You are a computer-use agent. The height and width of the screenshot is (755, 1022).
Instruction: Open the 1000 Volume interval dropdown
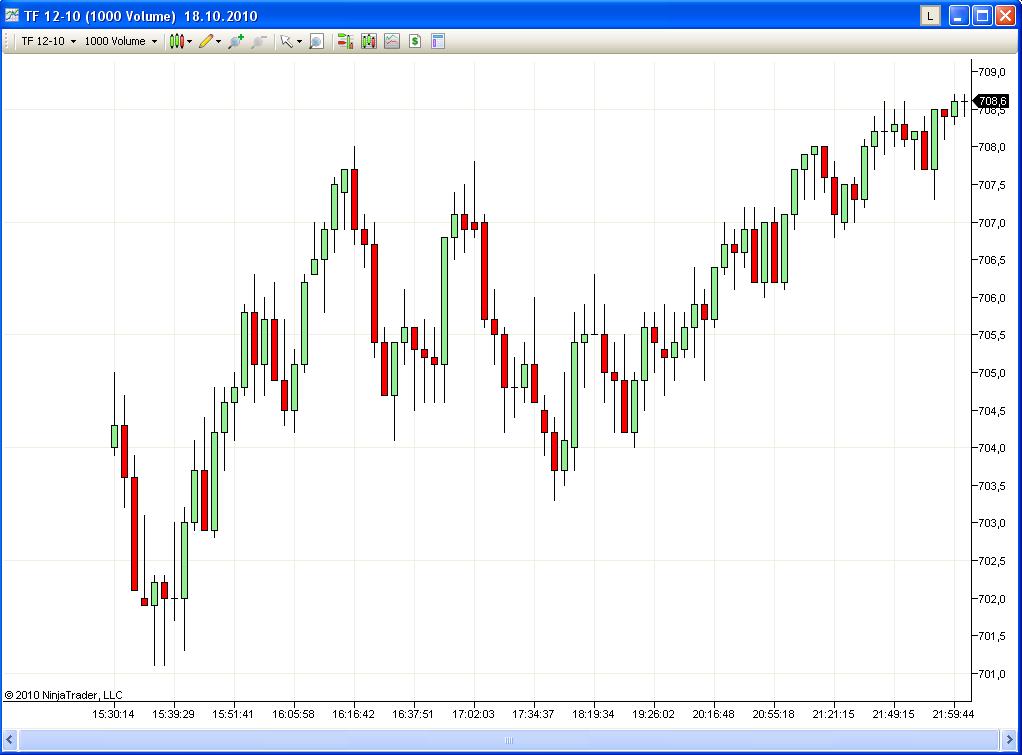tap(121, 41)
